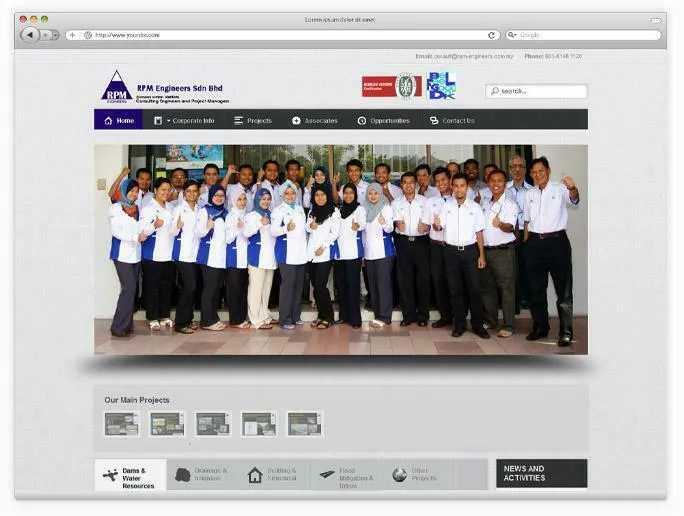This screenshot has width=684, height=516.
Task: Click the toolbar toggle pill in title bar
Action: click(656, 20)
